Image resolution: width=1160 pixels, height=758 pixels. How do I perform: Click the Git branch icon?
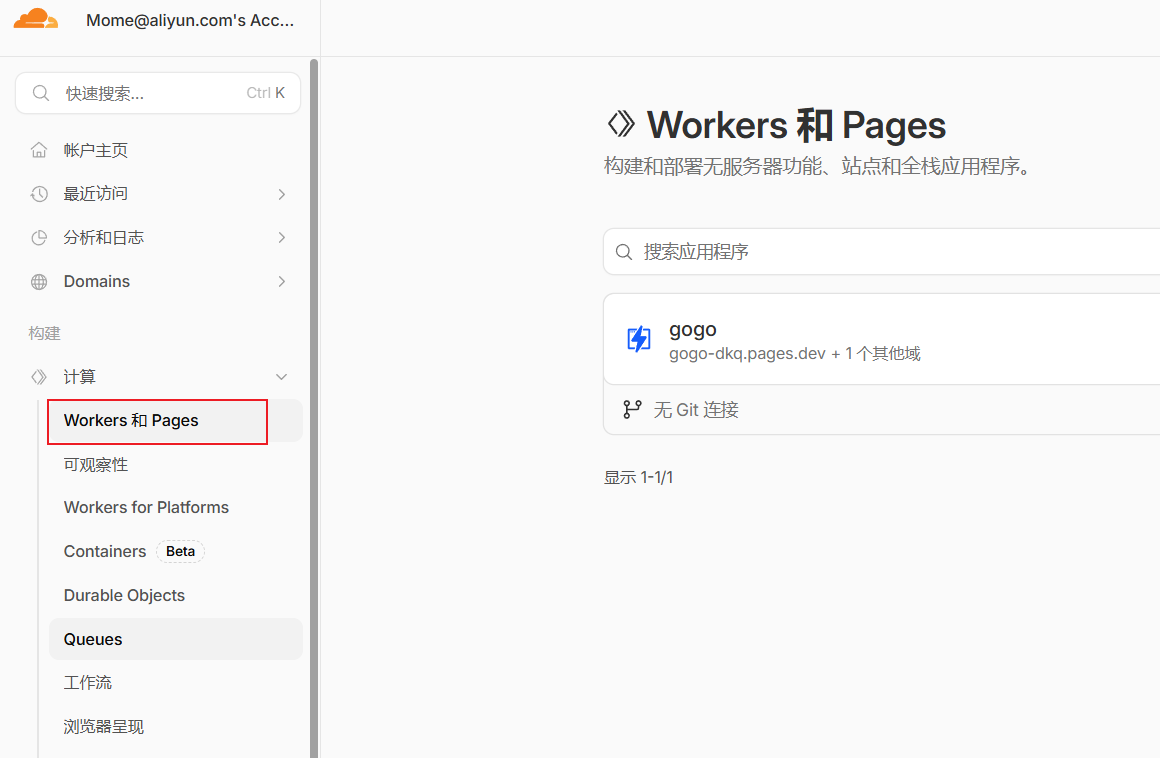click(x=632, y=409)
